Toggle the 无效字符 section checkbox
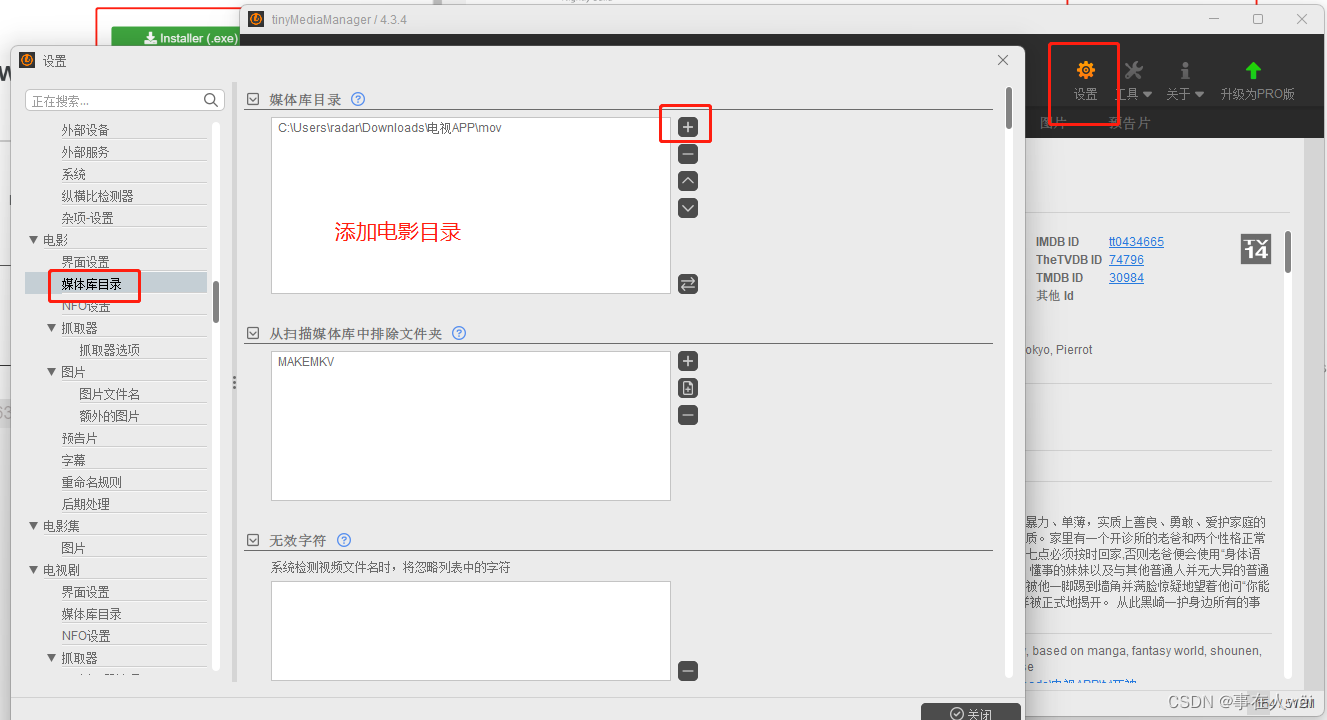The height and width of the screenshot is (720, 1327). (x=253, y=540)
